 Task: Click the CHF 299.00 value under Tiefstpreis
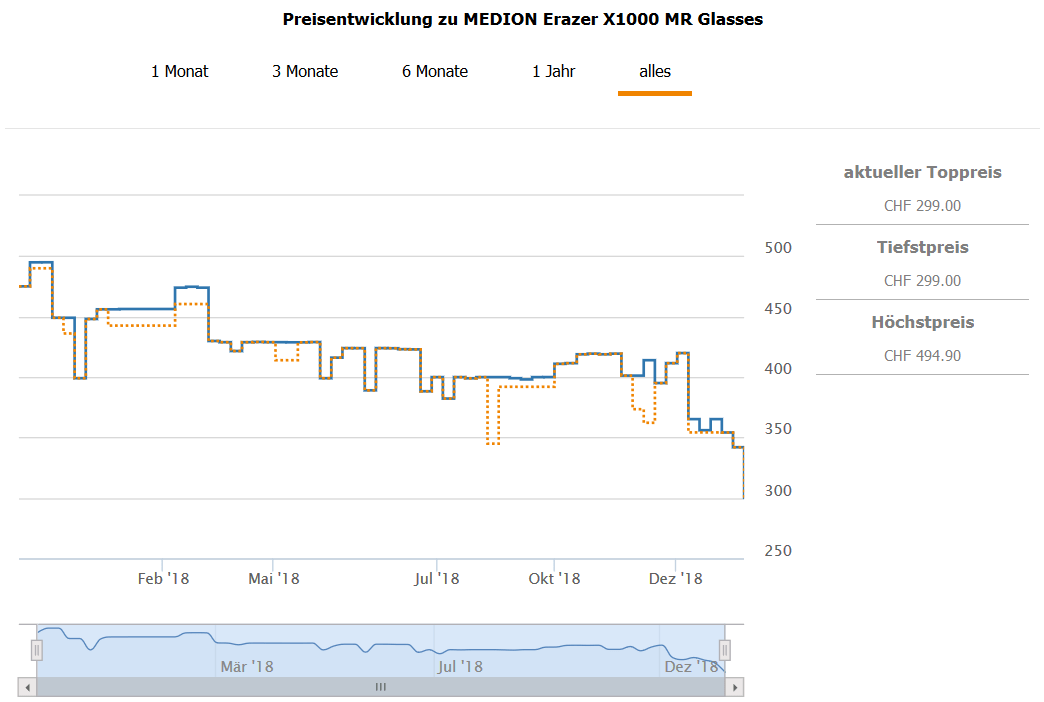tap(922, 281)
